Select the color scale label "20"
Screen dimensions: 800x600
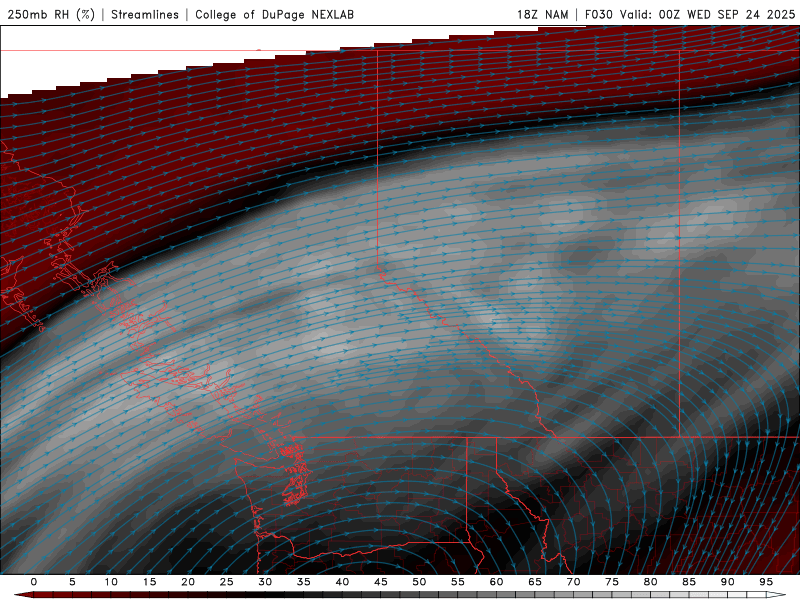[x=188, y=582]
